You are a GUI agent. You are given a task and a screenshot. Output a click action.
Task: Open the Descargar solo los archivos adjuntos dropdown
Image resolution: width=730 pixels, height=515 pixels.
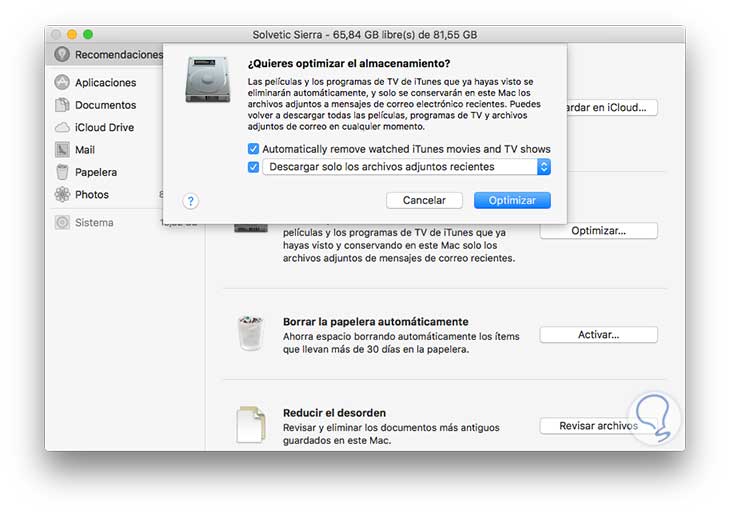pos(406,167)
